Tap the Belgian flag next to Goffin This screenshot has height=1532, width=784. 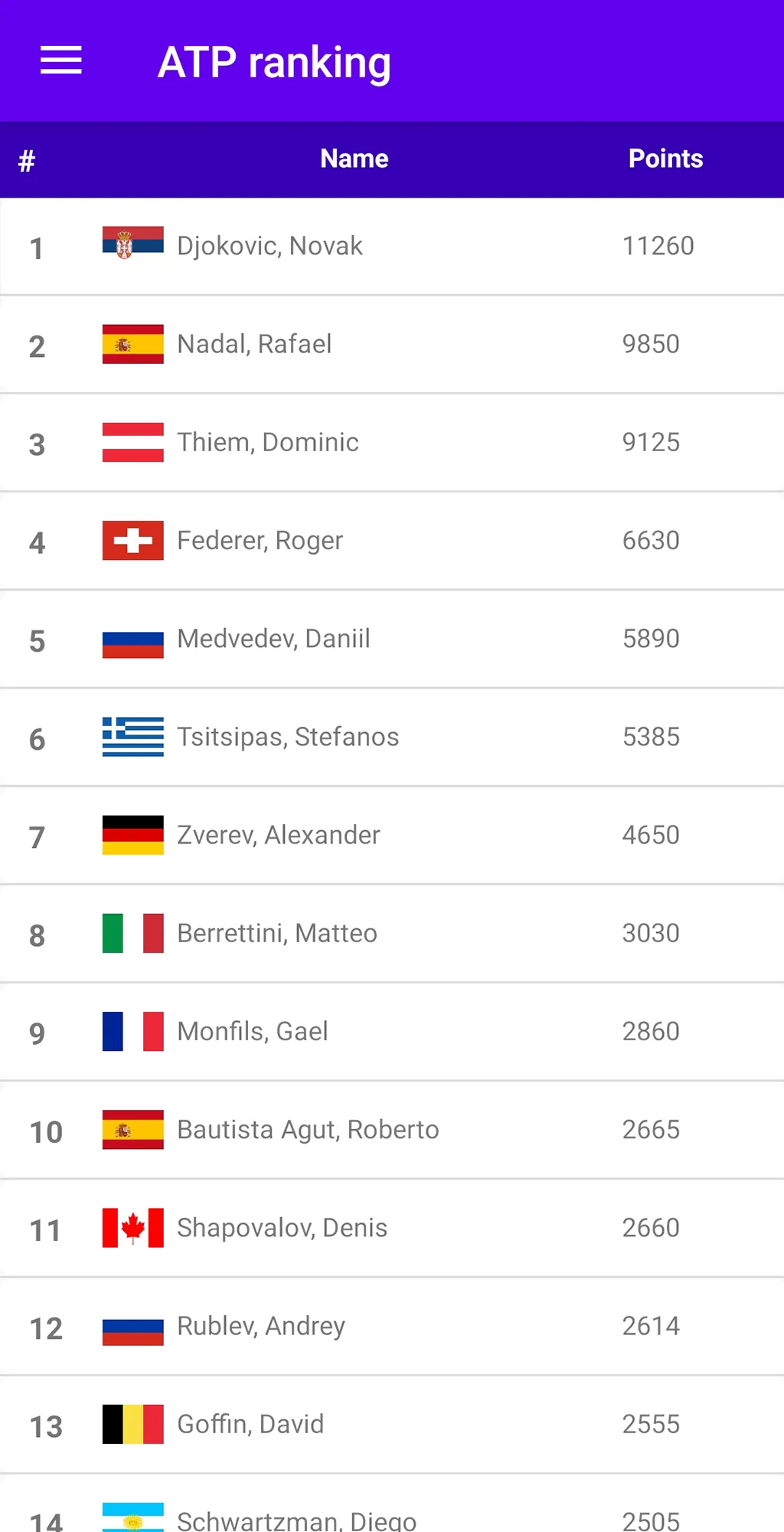[x=133, y=1423]
